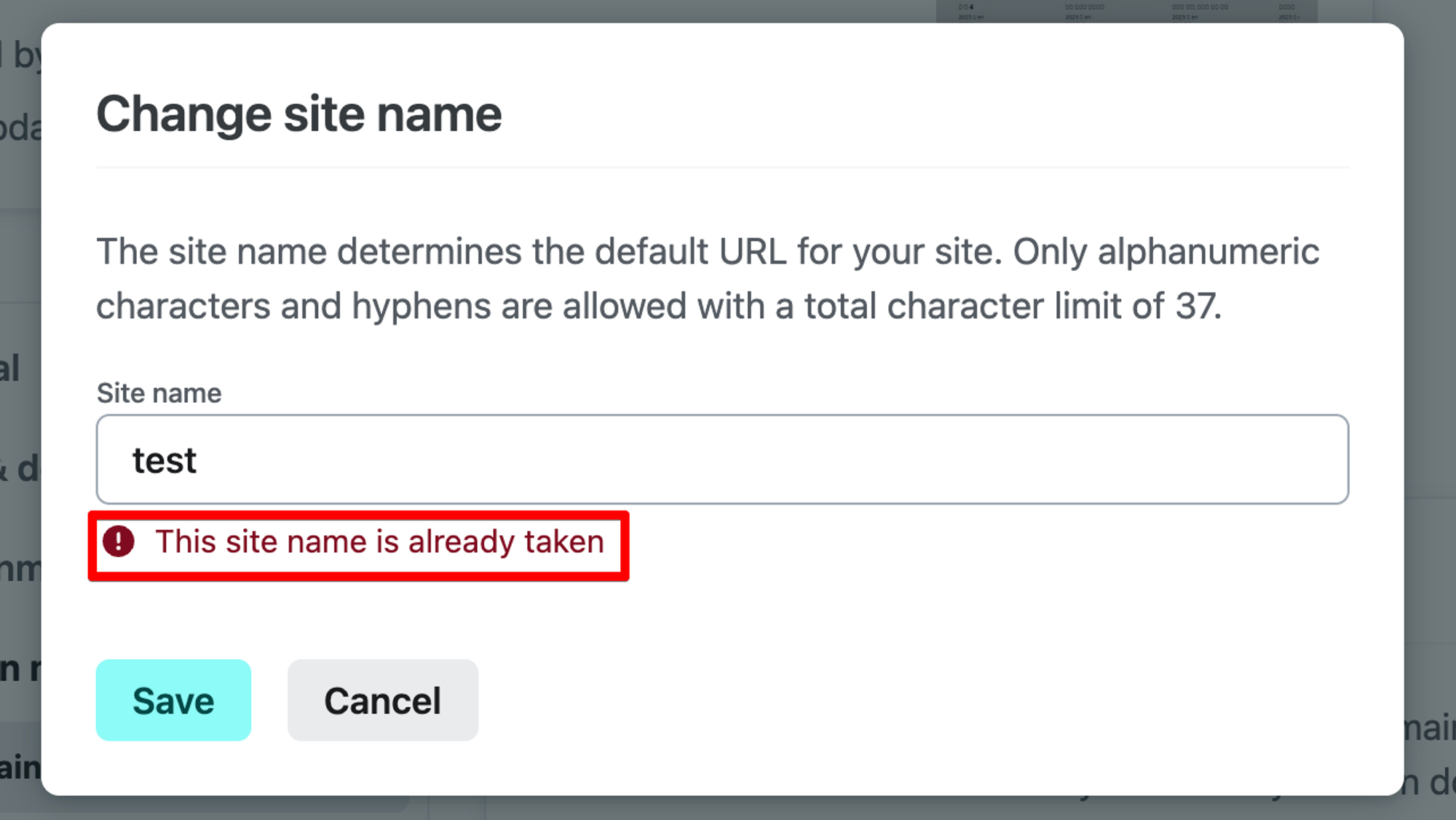Click the highlighted sidebar item at bottom left
This screenshot has height=820, width=1456.
pos(20,766)
